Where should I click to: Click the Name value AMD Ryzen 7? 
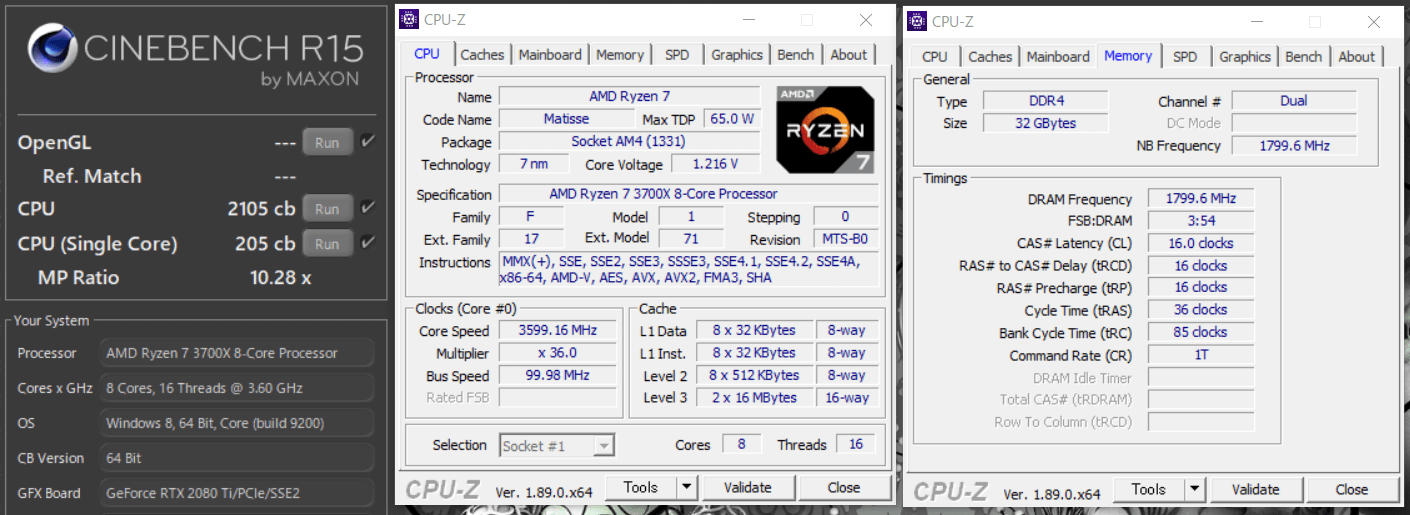click(x=630, y=97)
